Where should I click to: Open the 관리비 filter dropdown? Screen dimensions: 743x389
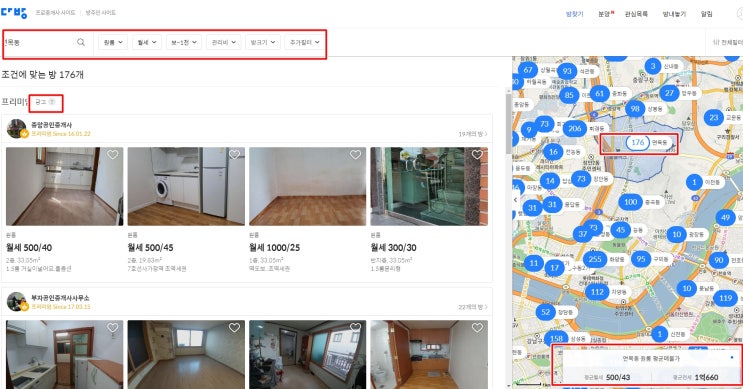224,42
